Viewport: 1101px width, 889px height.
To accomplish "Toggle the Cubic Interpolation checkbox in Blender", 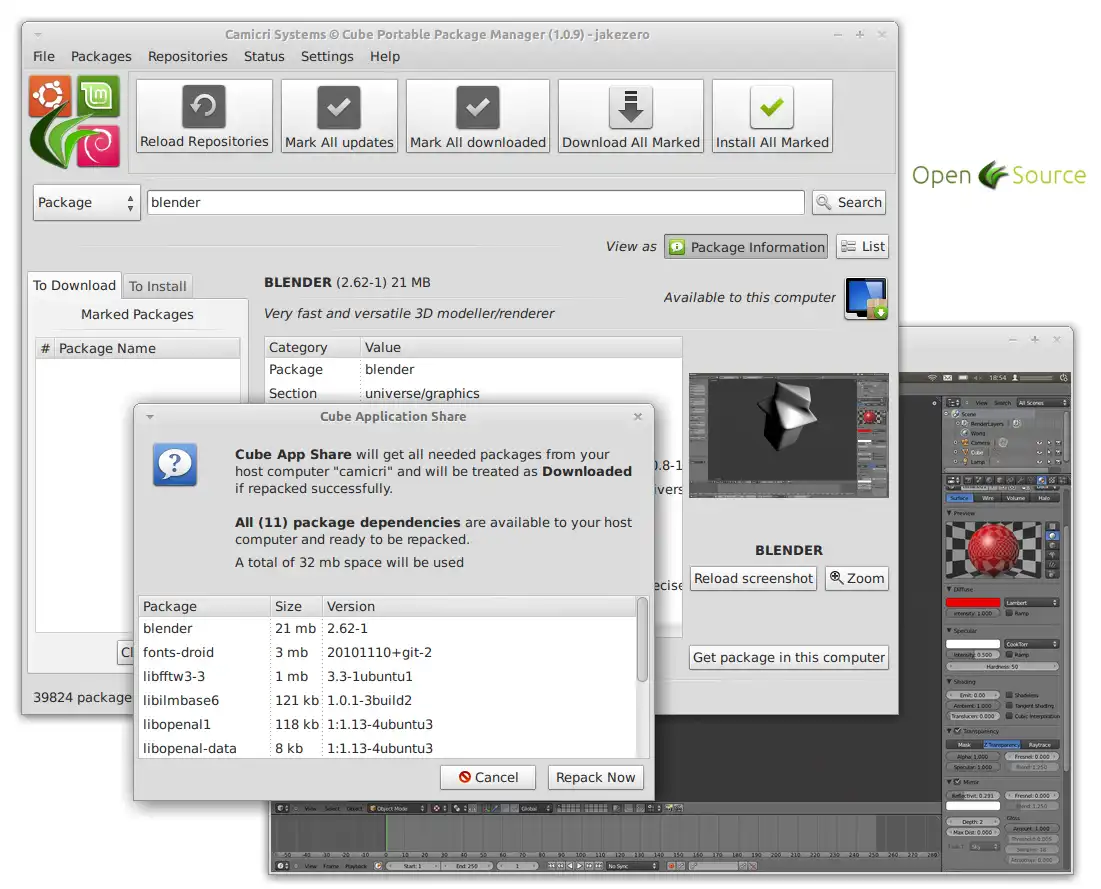I will (1009, 716).
